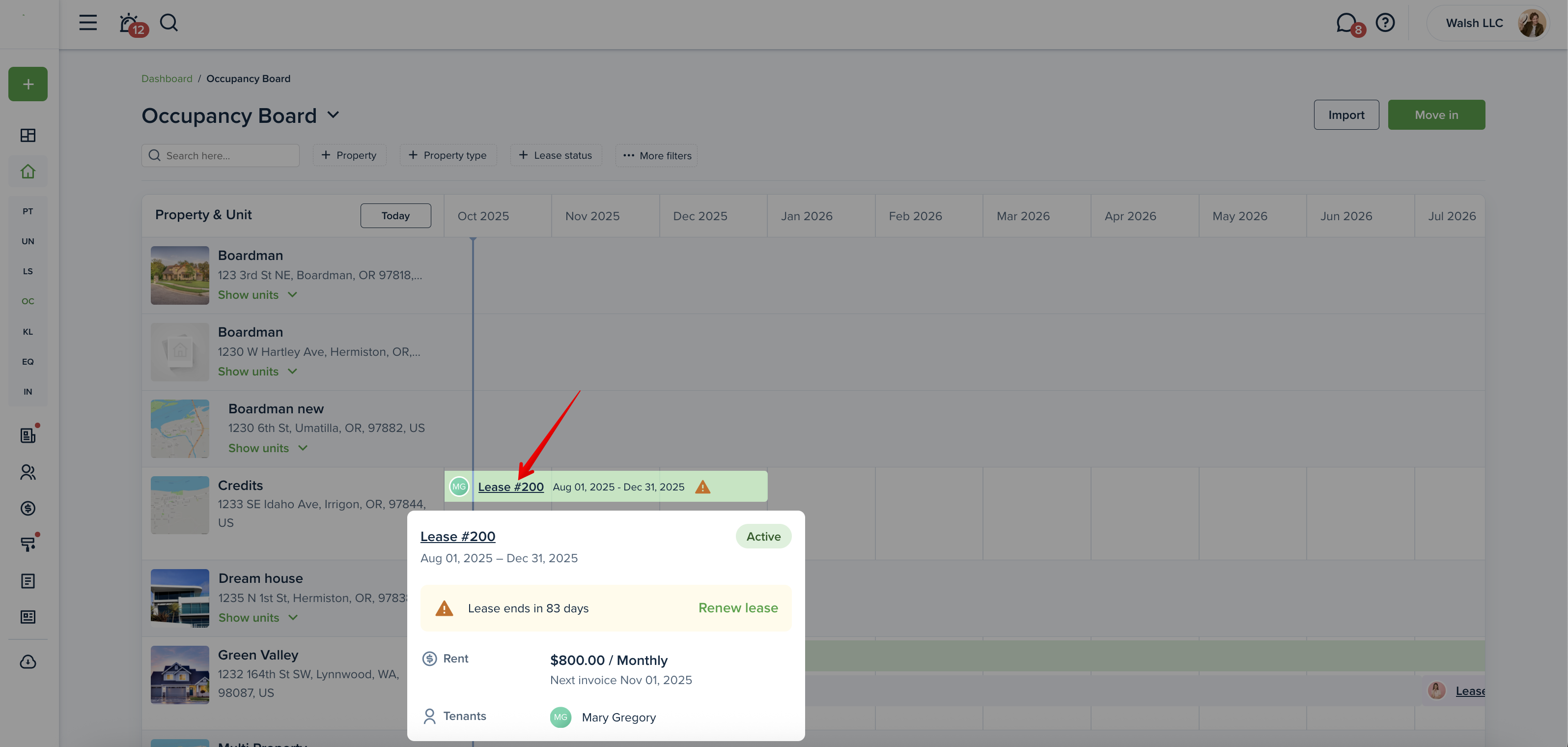Open the More filters menu

point(656,155)
